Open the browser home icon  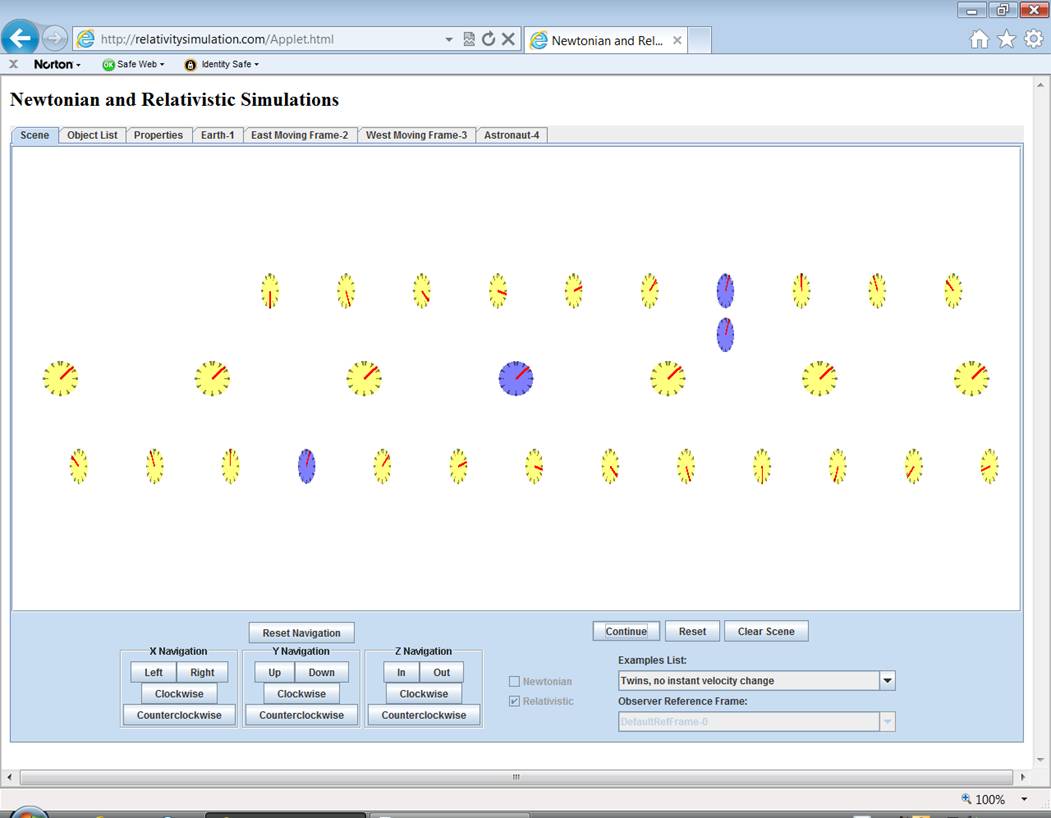click(979, 39)
